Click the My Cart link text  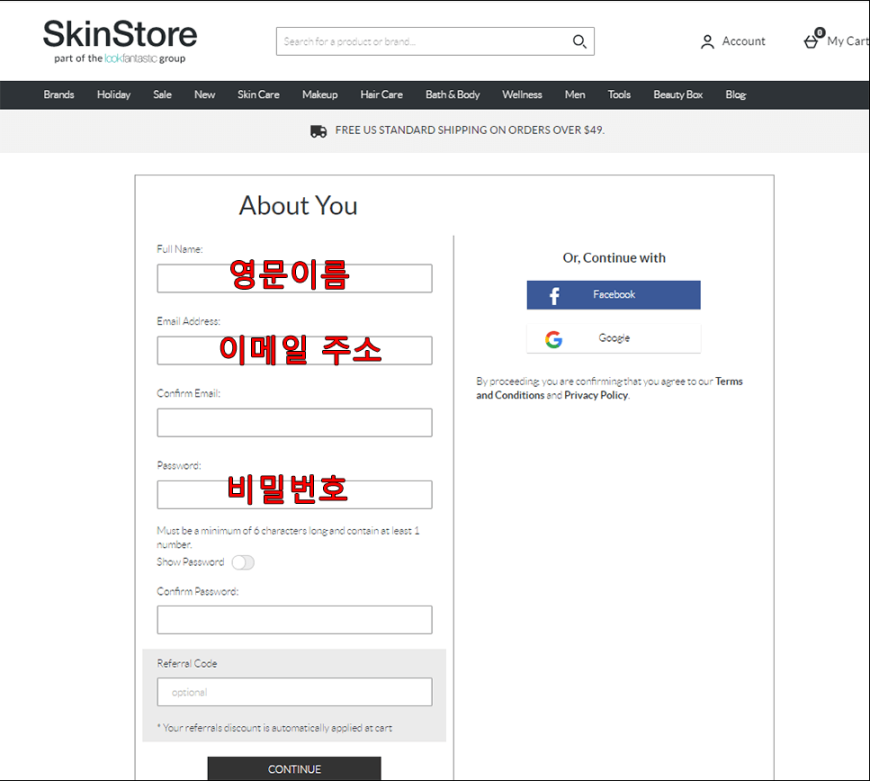pyautogui.click(x=847, y=42)
